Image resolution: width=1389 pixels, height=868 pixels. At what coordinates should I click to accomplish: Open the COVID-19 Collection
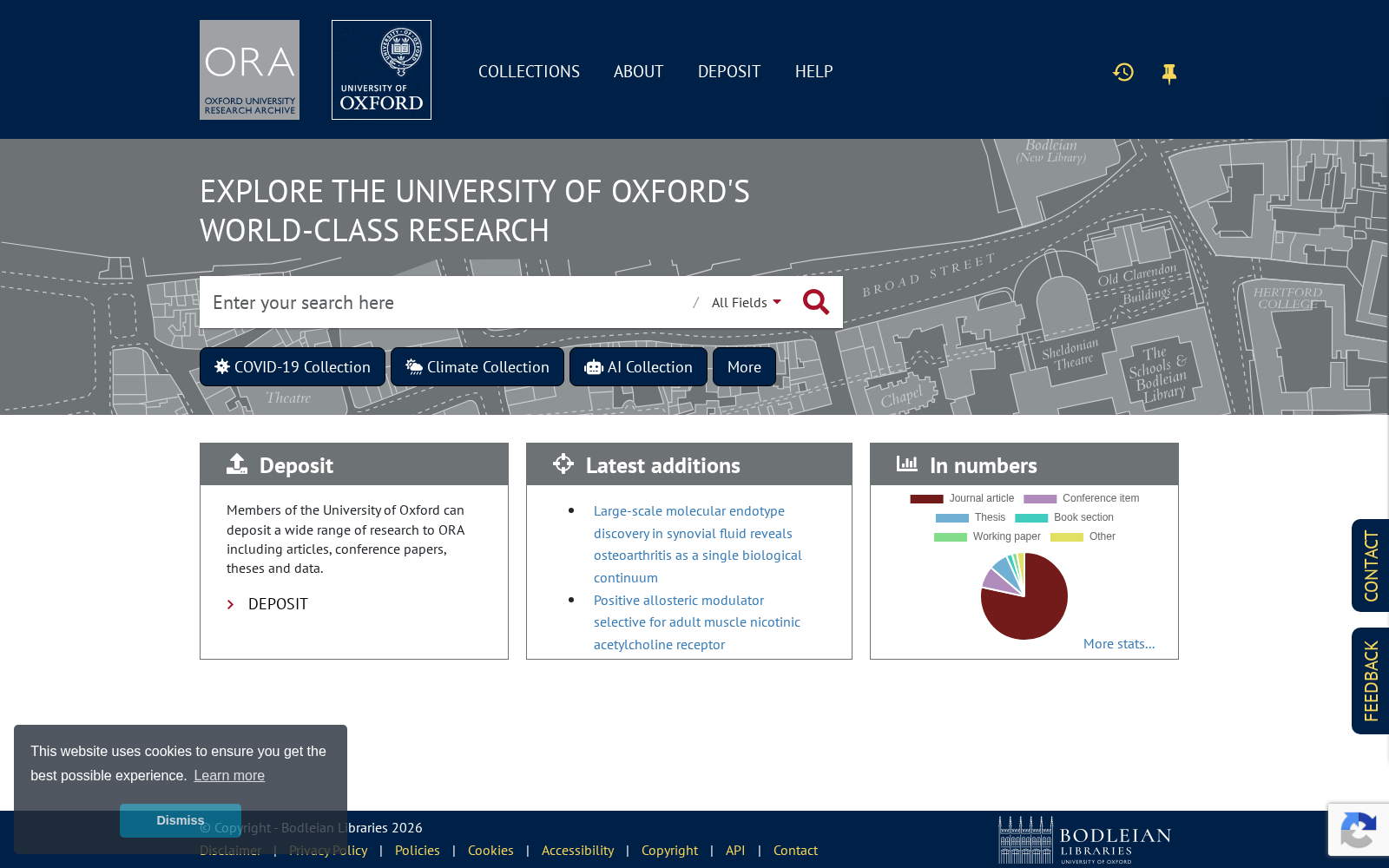tap(293, 366)
